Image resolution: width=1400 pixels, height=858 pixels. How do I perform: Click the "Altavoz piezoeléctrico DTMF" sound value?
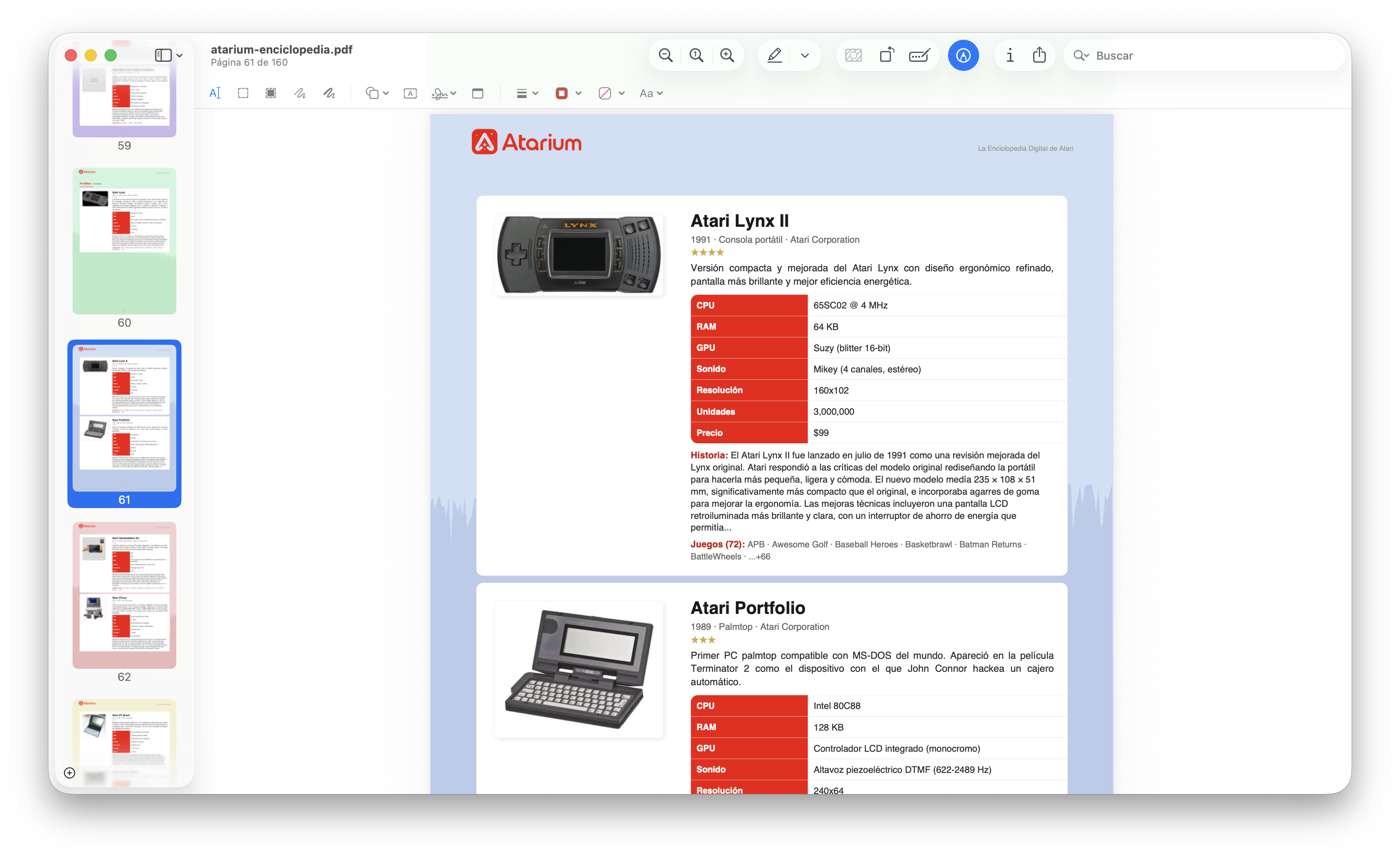[902, 769]
